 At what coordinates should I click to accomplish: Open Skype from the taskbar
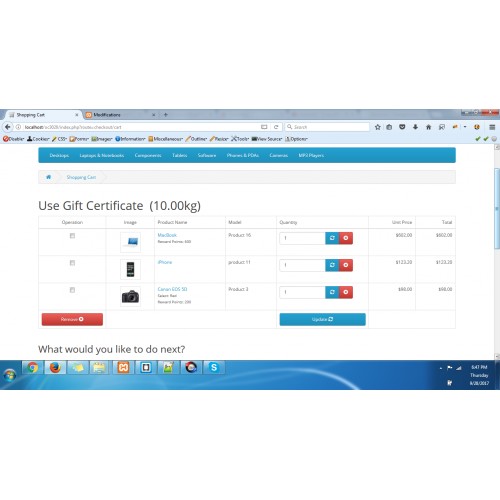(214, 368)
